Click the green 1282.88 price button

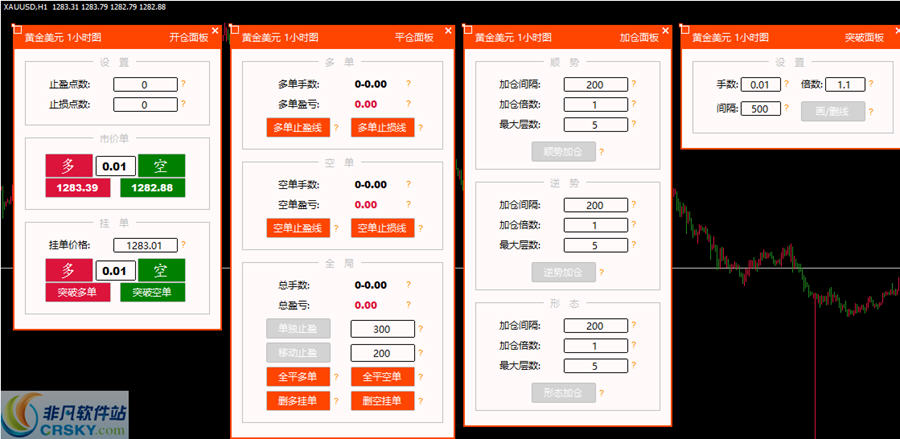(153, 188)
